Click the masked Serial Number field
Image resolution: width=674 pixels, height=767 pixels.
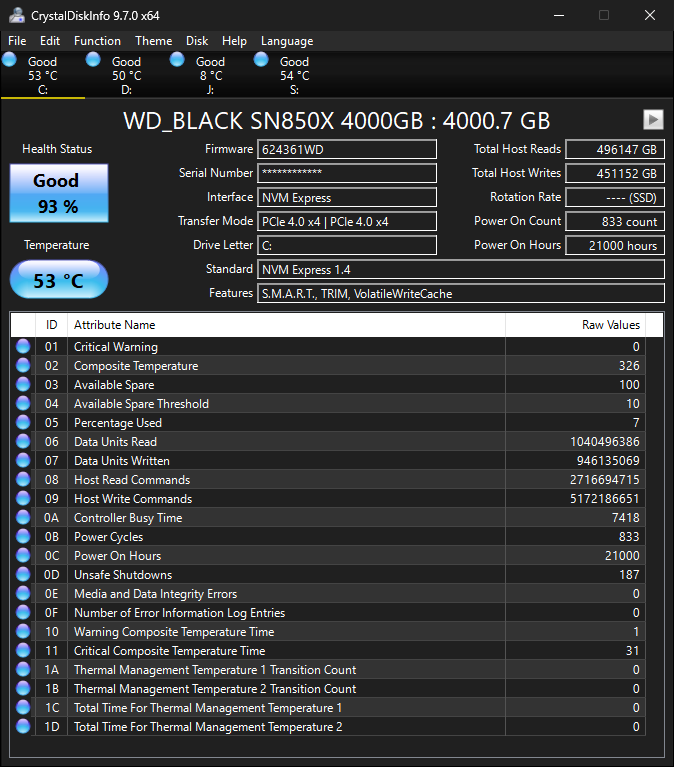pyautogui.click(x=347, y=173)
